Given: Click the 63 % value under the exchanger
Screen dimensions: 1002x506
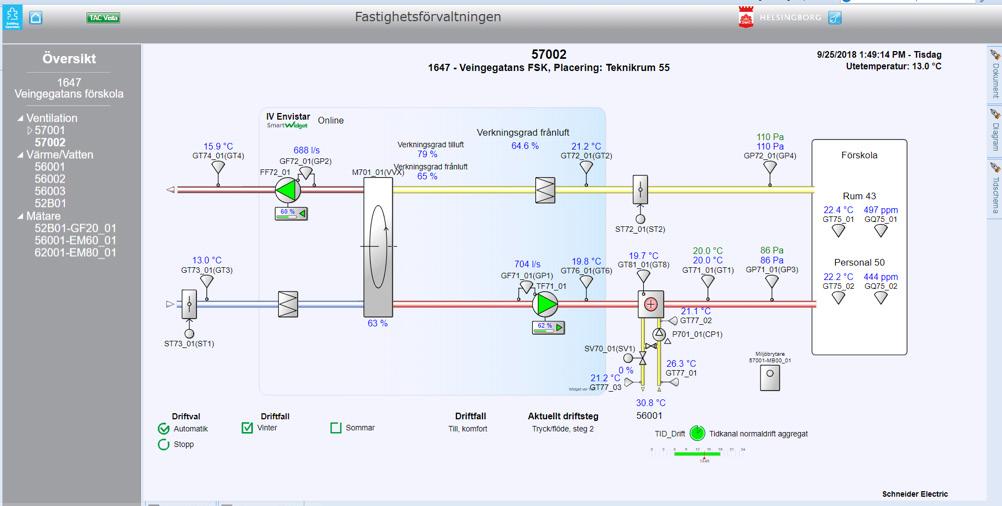Looking at the screenshot, I should tap(378, 323).
